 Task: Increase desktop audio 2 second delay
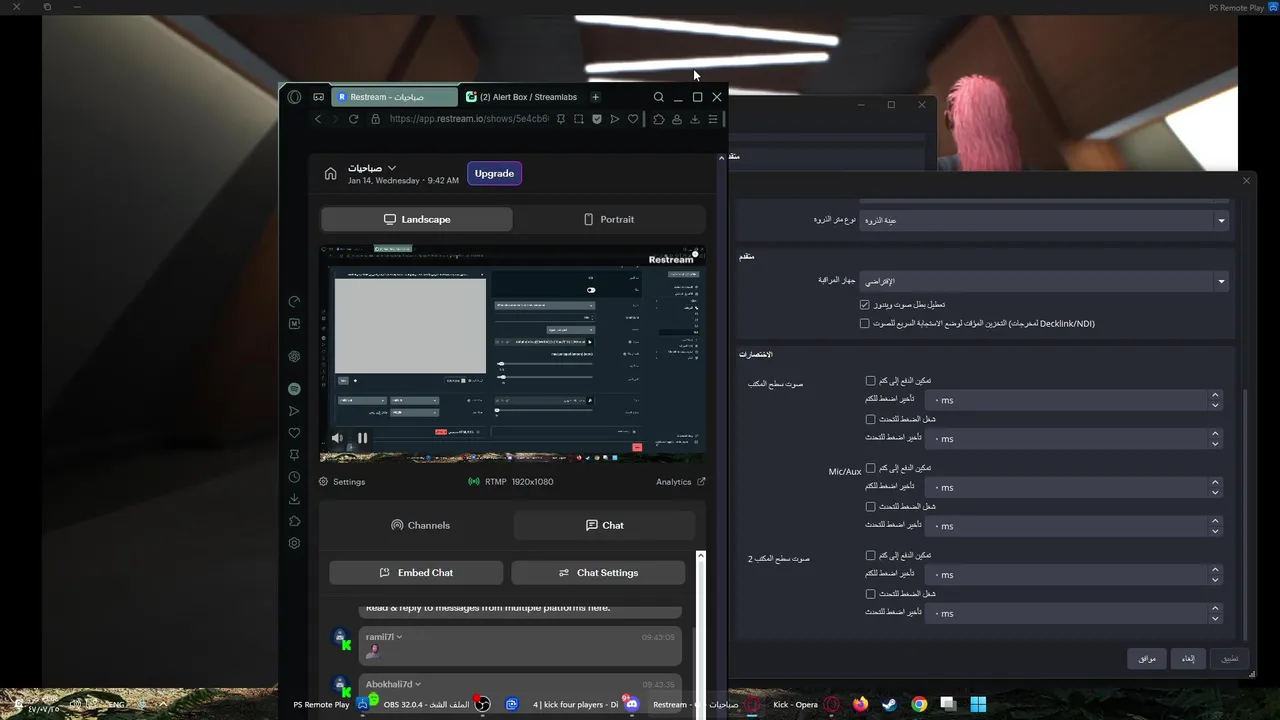1215,608
